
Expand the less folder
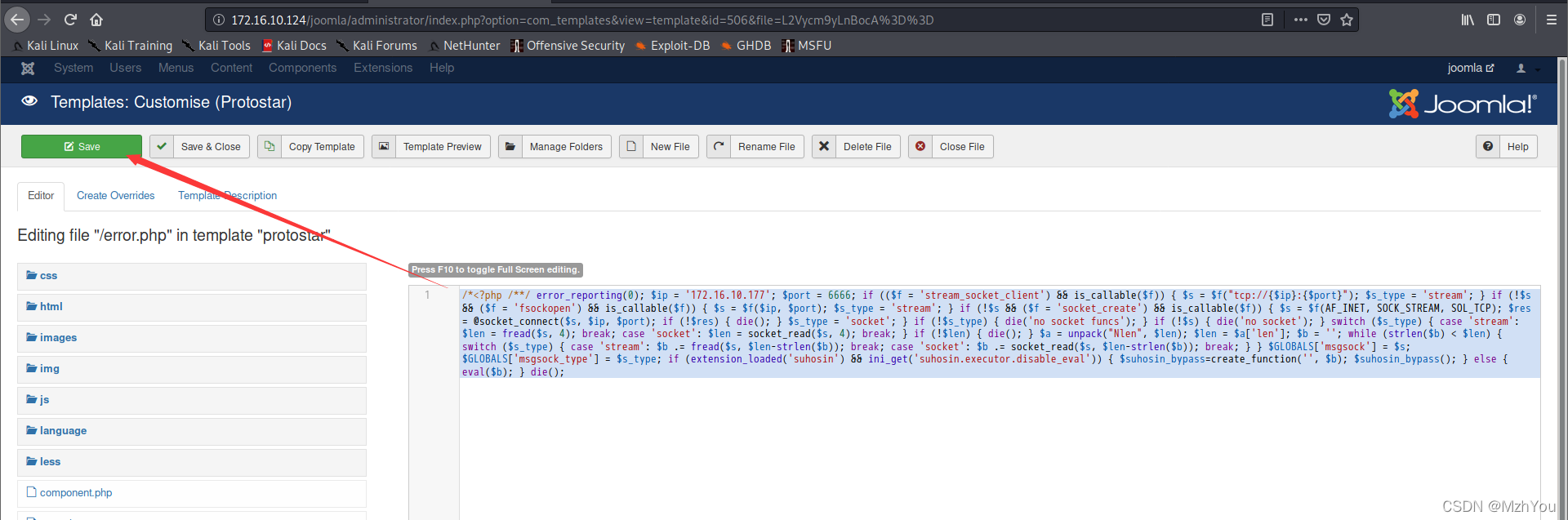pyautogui.click(x=191, y=462)
